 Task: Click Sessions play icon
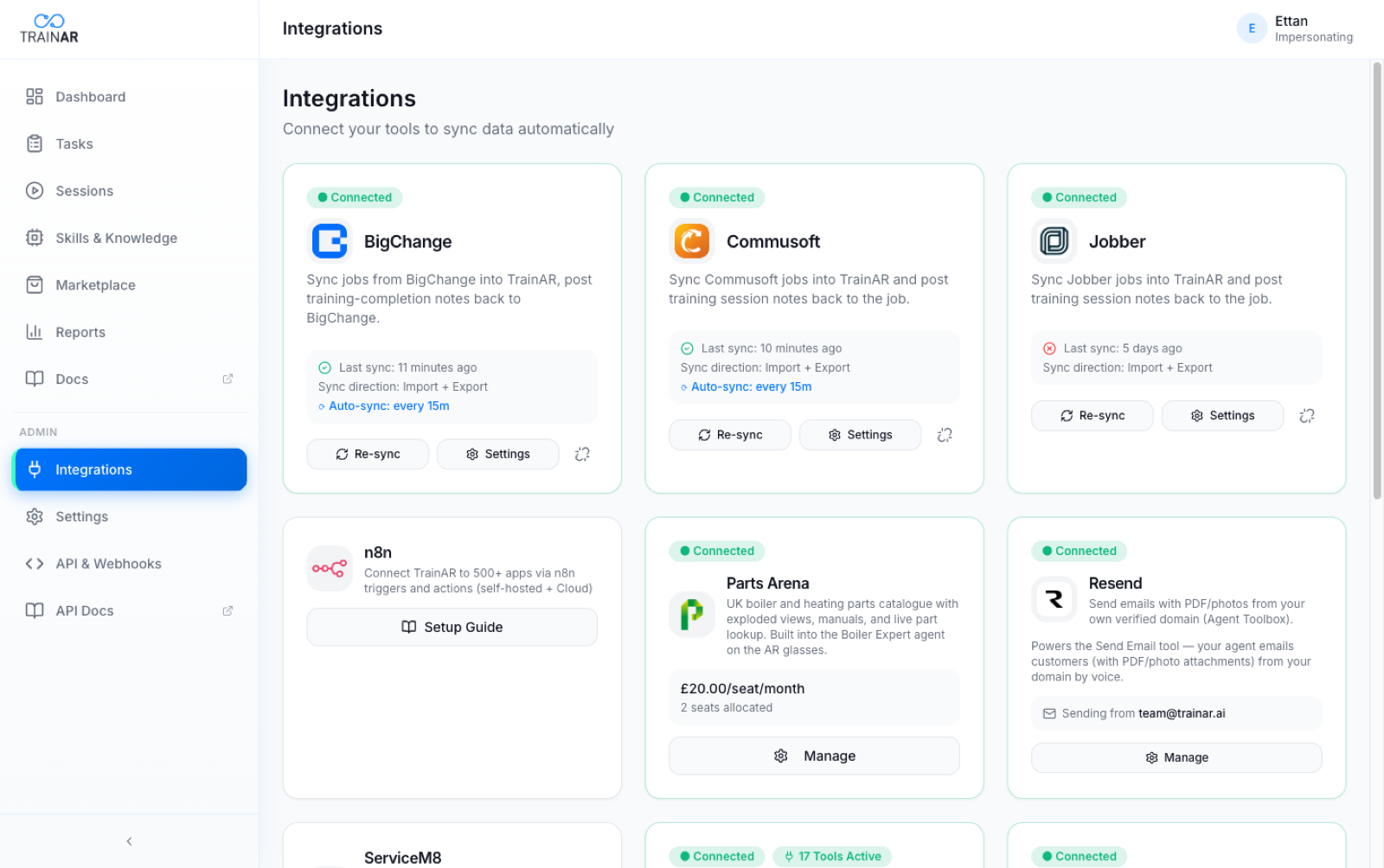(x=35, y=191)
